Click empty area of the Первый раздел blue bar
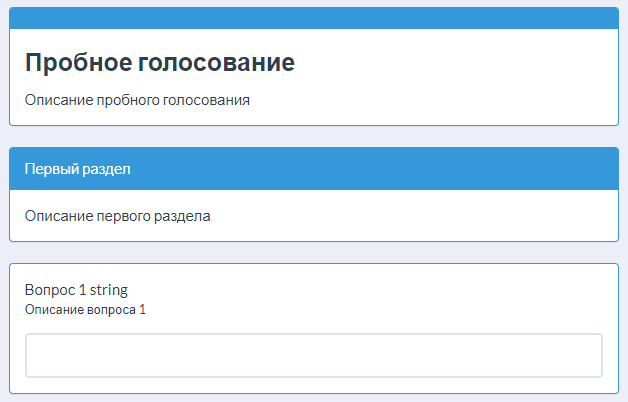The image size is (628, 402). 372,169
